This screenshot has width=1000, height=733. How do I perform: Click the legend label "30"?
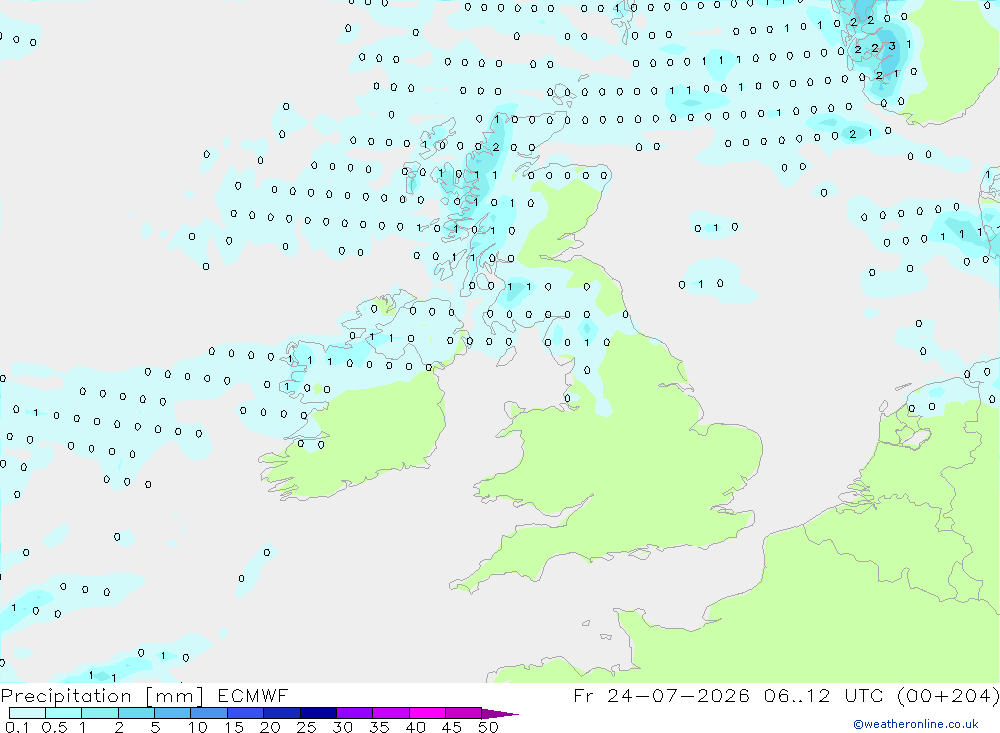[343, 727]
